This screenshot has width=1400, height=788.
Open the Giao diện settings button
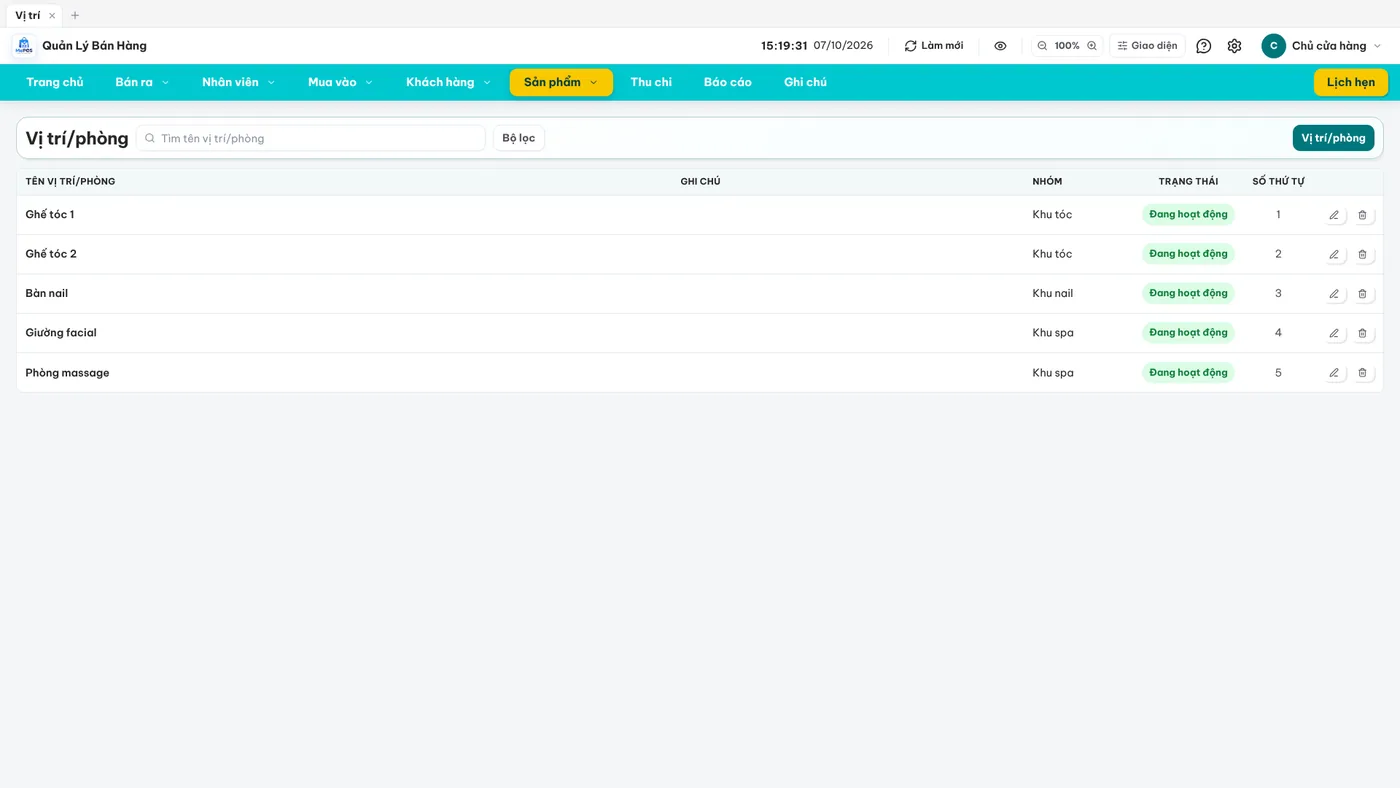click(x=1147, y=46)
